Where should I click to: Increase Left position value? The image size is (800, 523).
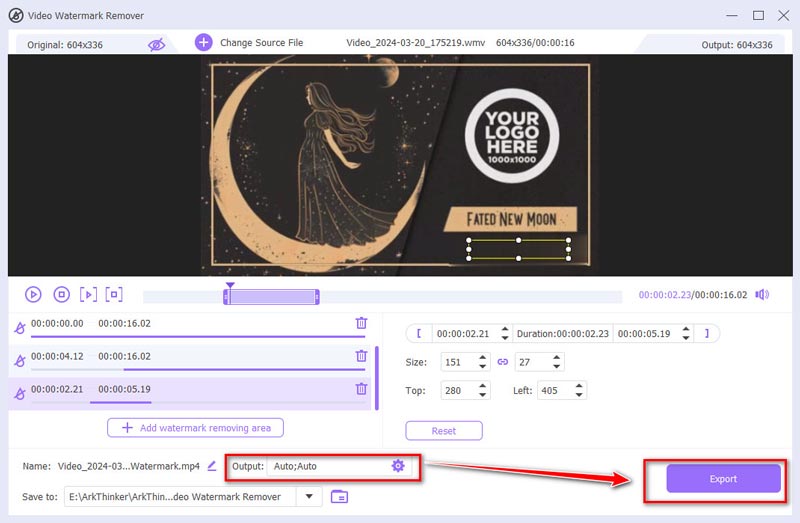(579, 386)
